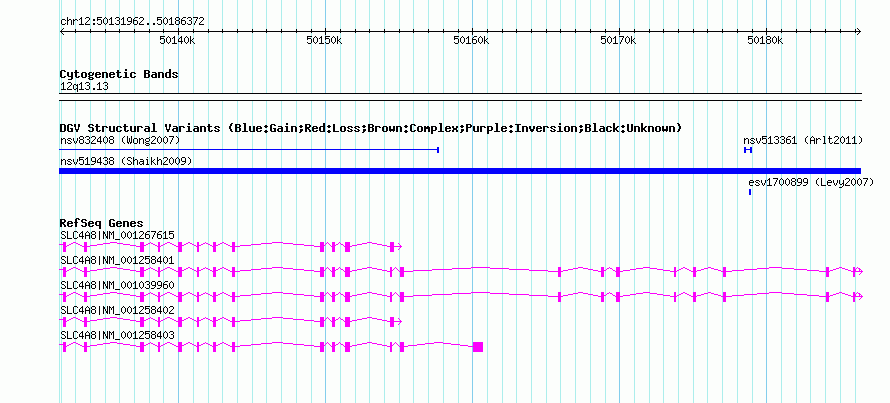Select the 12q13.13 band label
890x403 pixels.
click(84, 87)
